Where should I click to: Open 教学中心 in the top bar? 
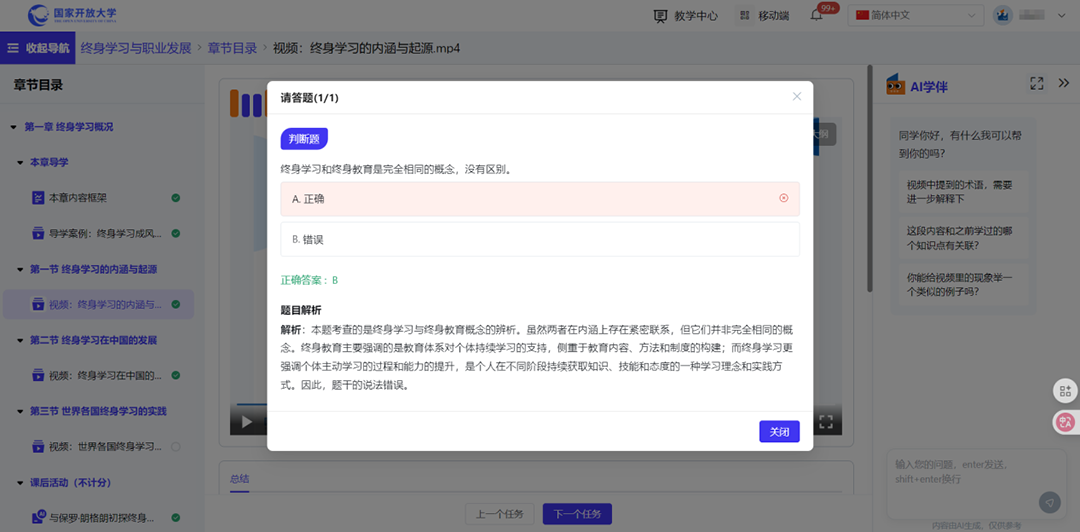(x=685, y=15)
